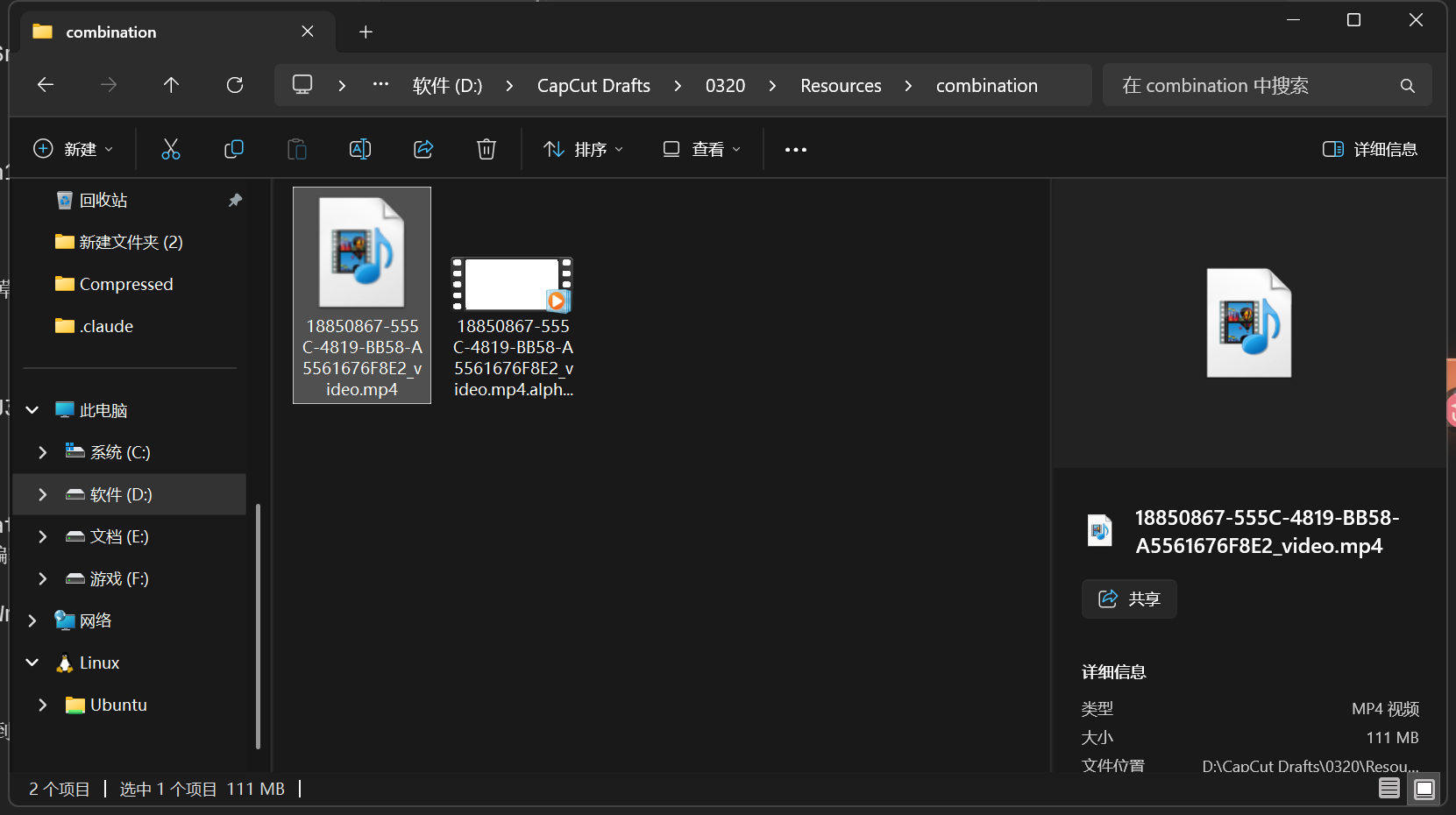Expand the hidden breadcrumb ellipsis
This screenshot has width=1456, height=815.
point(380,85)
